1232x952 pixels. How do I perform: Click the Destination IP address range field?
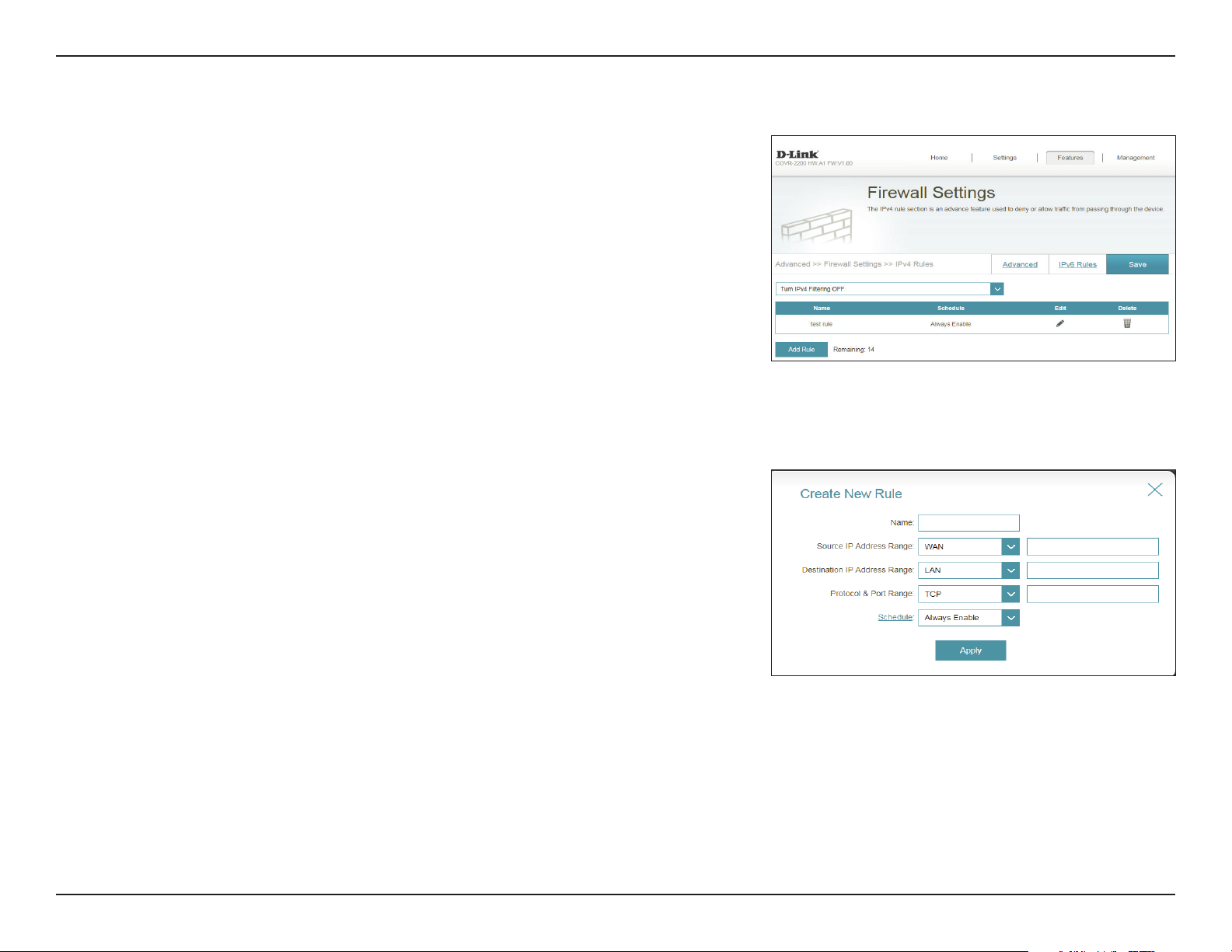(1092, 570)
